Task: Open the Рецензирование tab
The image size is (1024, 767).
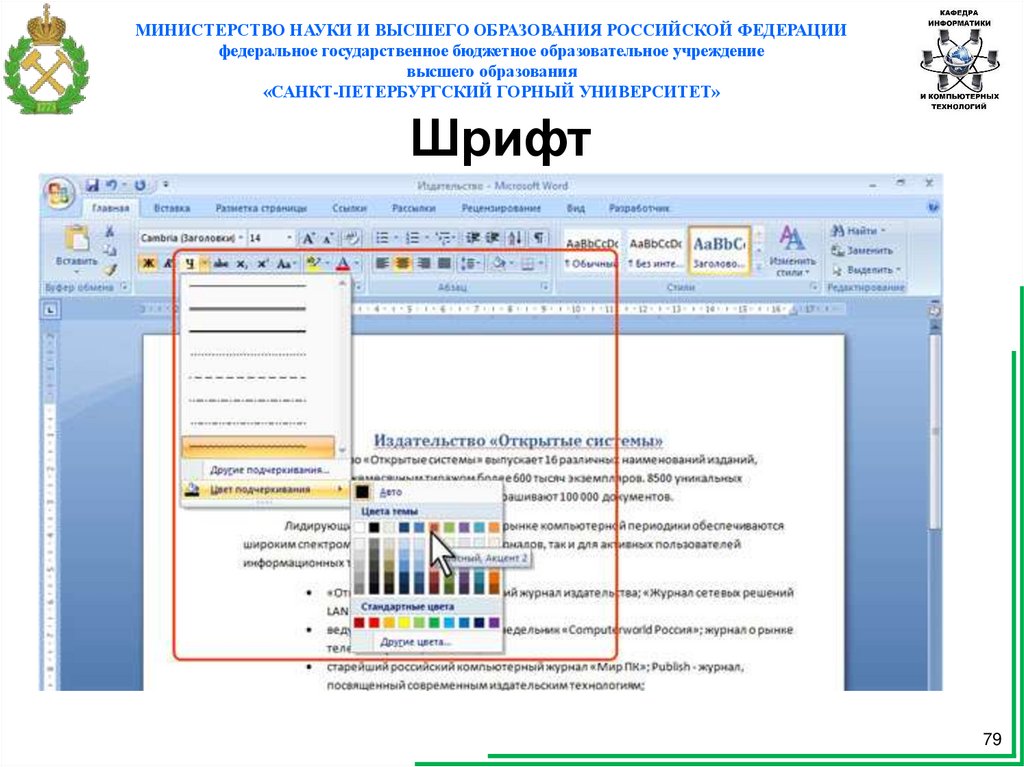Action: coord(501,208)
